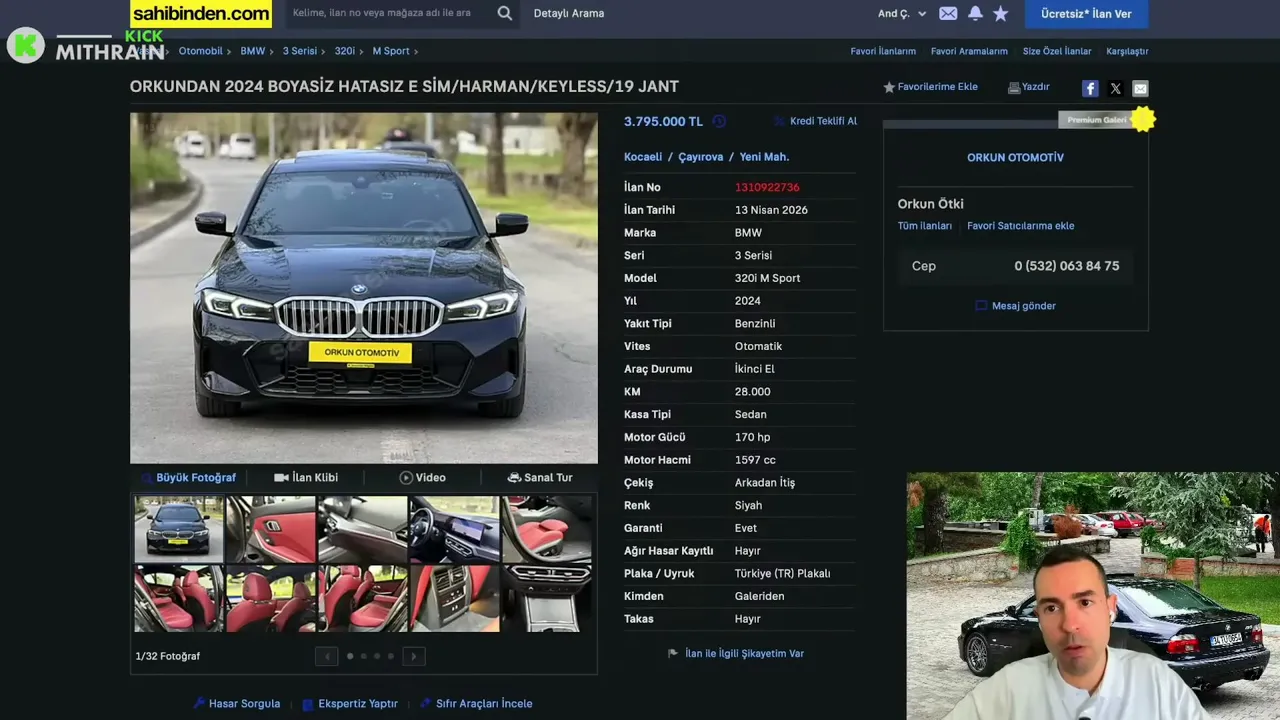Screen dimensions: 1280x720
Task: Switch to Büyük Fotoğraf tab
Action: point(189,478)
